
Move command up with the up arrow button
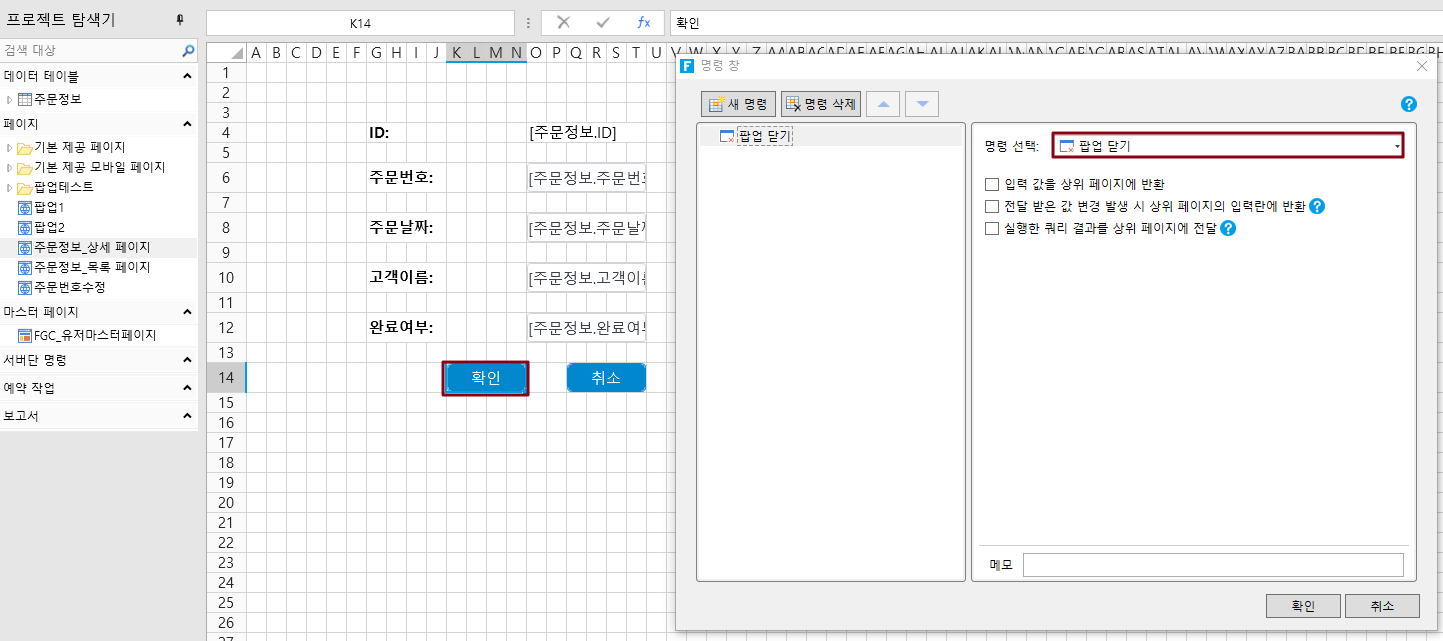pyautogui.click(x=883, y=104)
